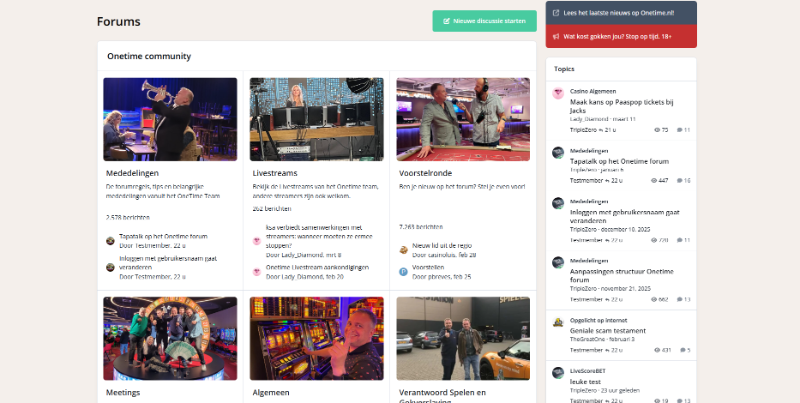
Task: Click avatar of 'Geniale scam testament' topic
Action: point(558,322)
